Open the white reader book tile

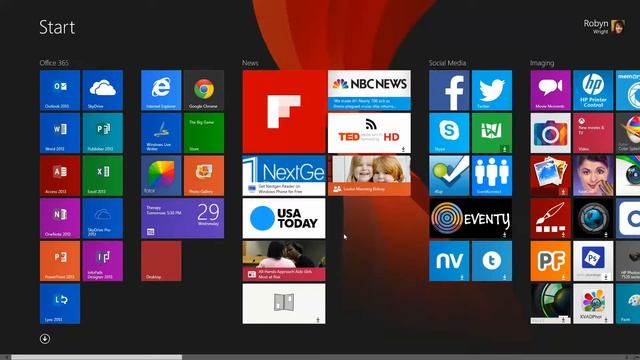(284, 304)
